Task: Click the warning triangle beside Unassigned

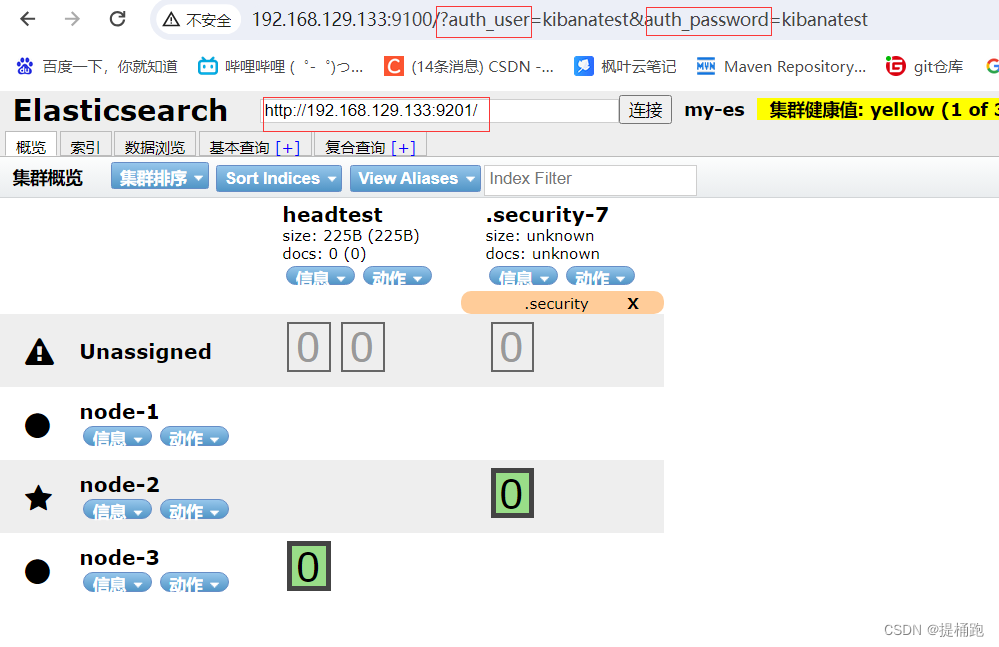Action: tap(38, 351)
